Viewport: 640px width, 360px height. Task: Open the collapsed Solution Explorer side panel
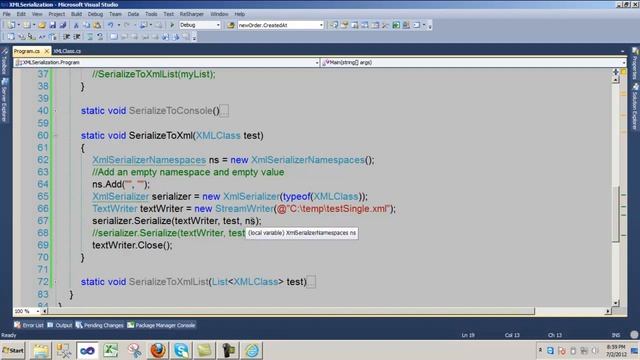pos(635,106)
